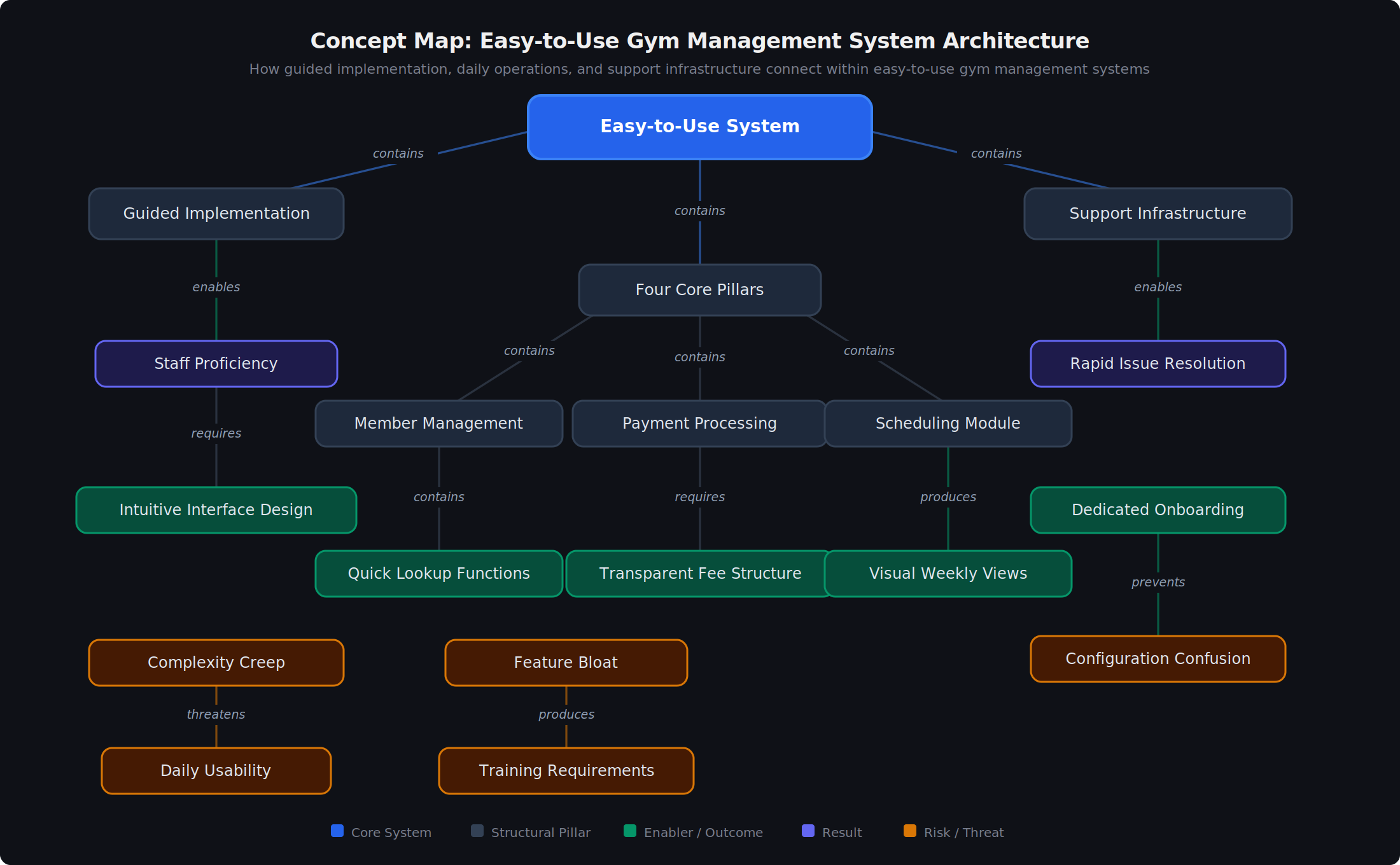Click the orange Risk / Threat legend swatch
1400x865 pixels.
[910, 831]
